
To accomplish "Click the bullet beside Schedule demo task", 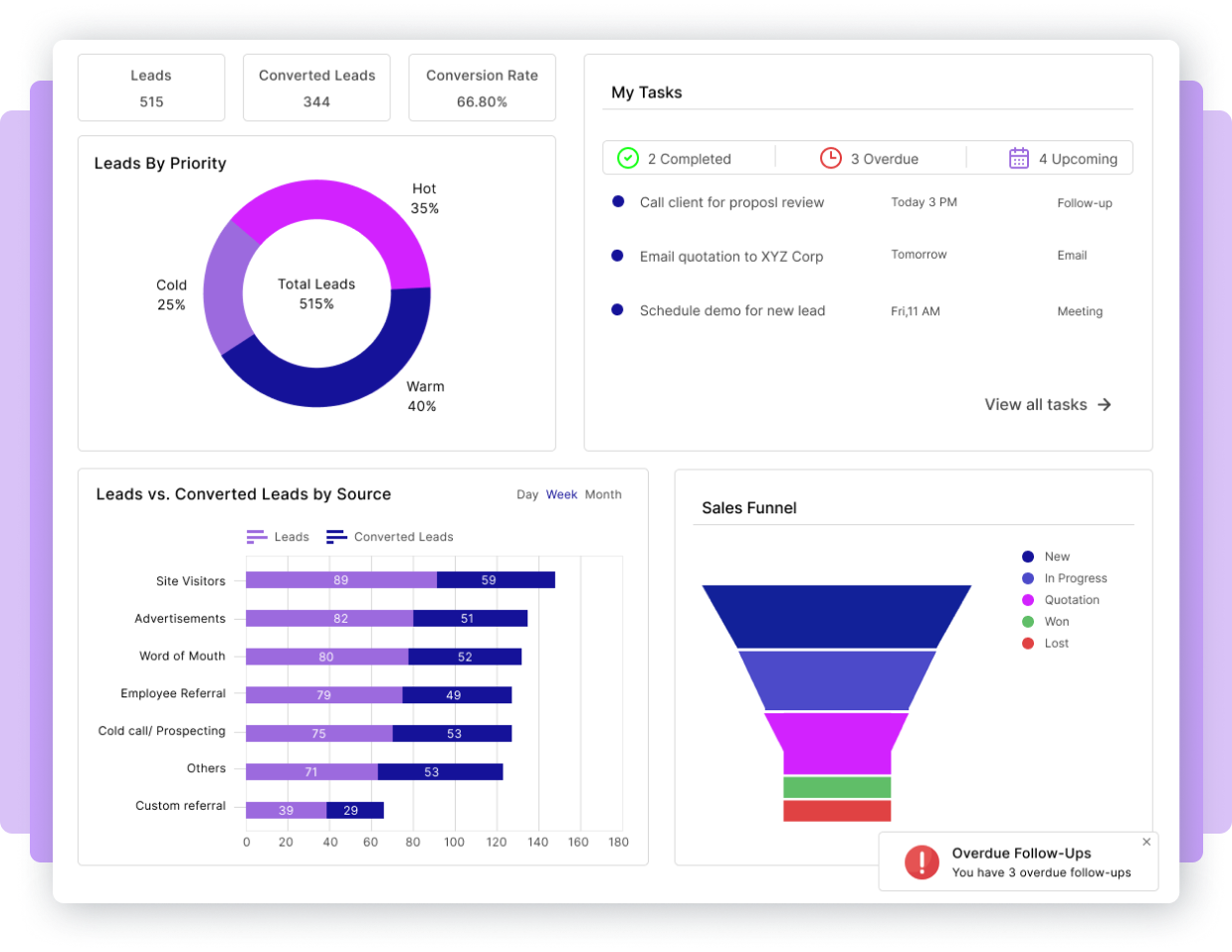I will click(x=618, y=310).
